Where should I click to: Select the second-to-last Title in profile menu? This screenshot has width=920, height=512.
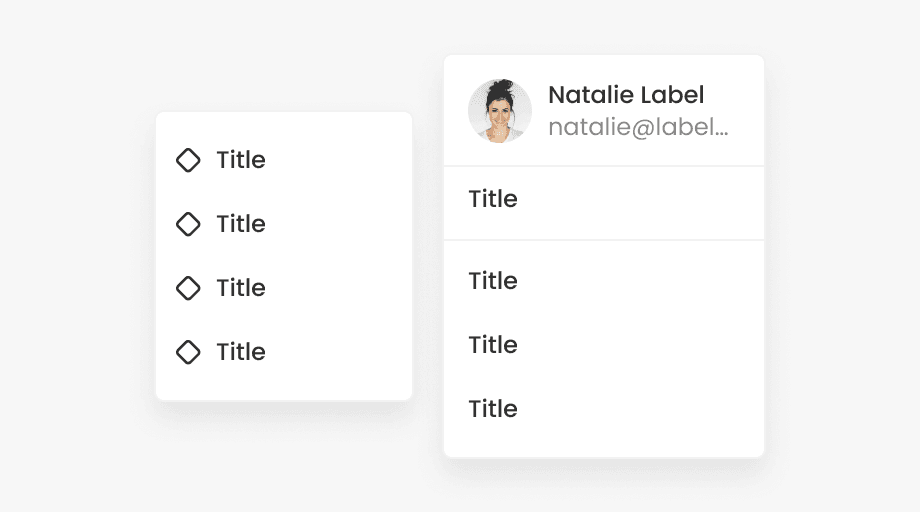(x=493, y=345)
